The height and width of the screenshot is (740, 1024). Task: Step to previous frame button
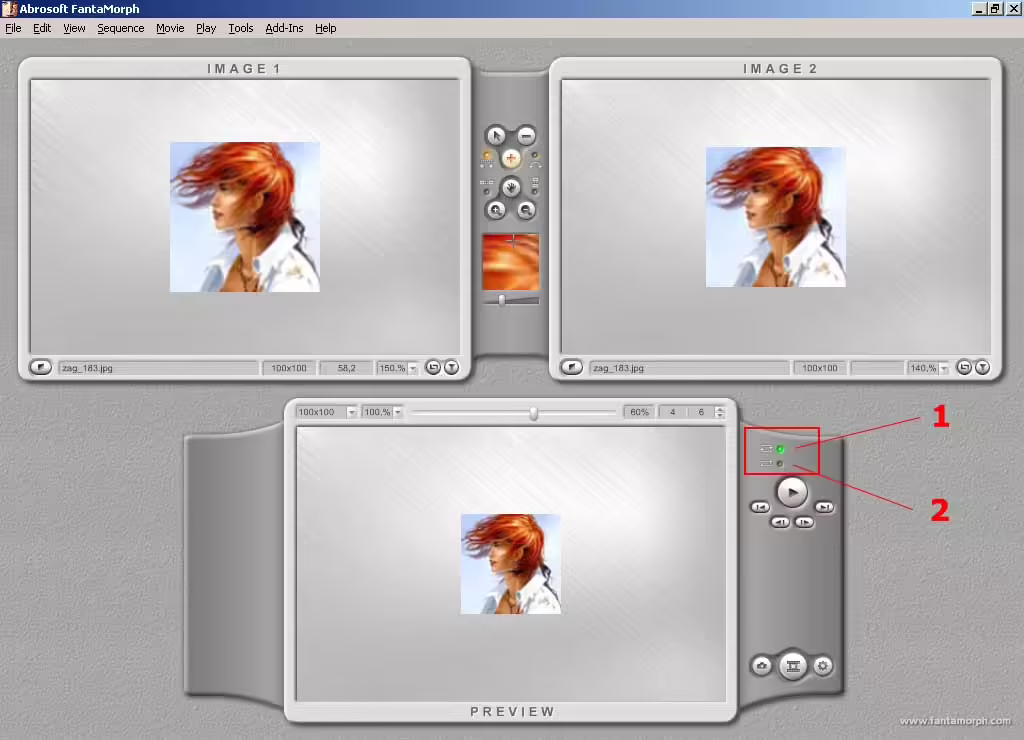click(x=780, y=522)
